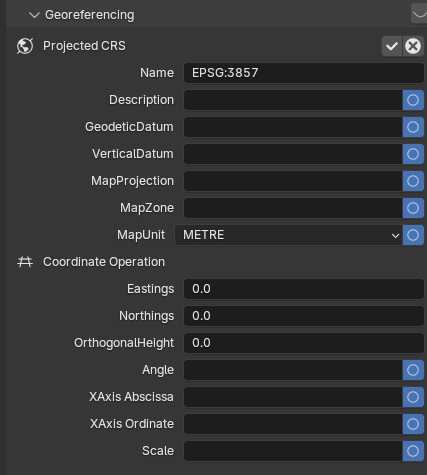Toggle null circle beside MapProjection
This screenshot has height=475, width=427.
tap(413, 181)
